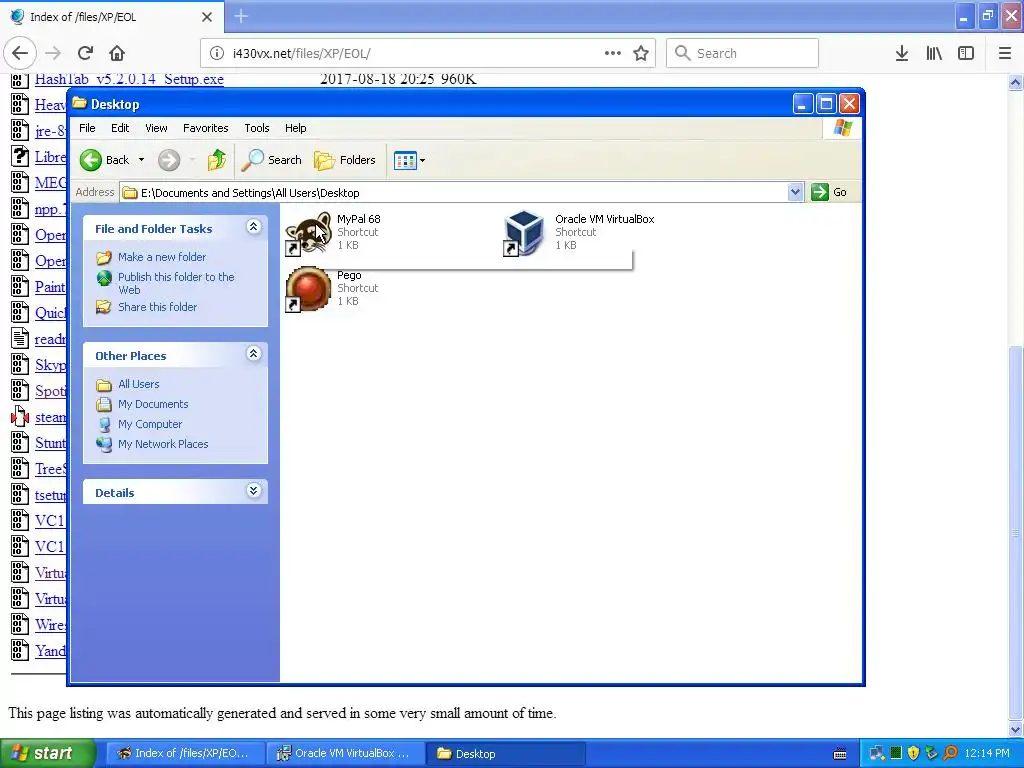Close the Index of /files/XP/EOL tab

tap(206, 17)
